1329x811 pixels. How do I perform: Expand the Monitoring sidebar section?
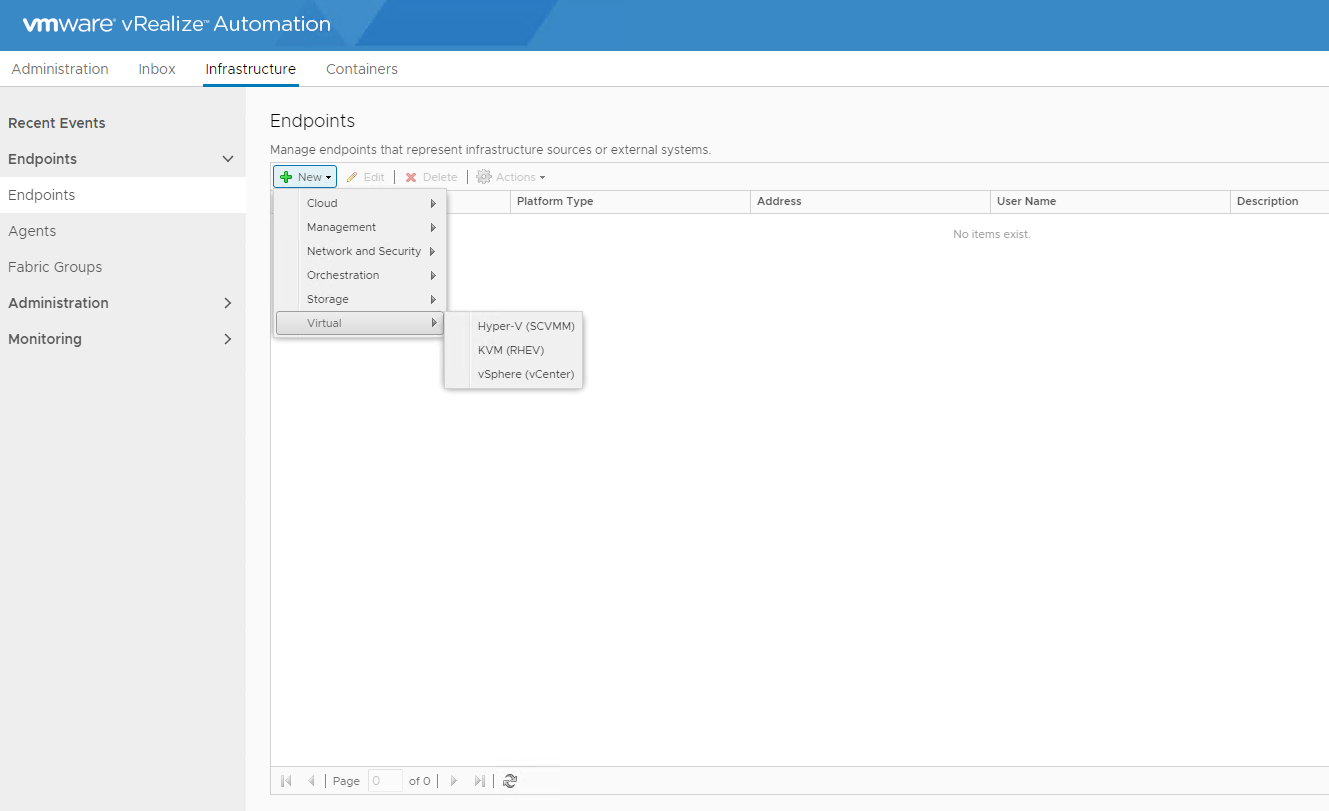pos(228,339)
